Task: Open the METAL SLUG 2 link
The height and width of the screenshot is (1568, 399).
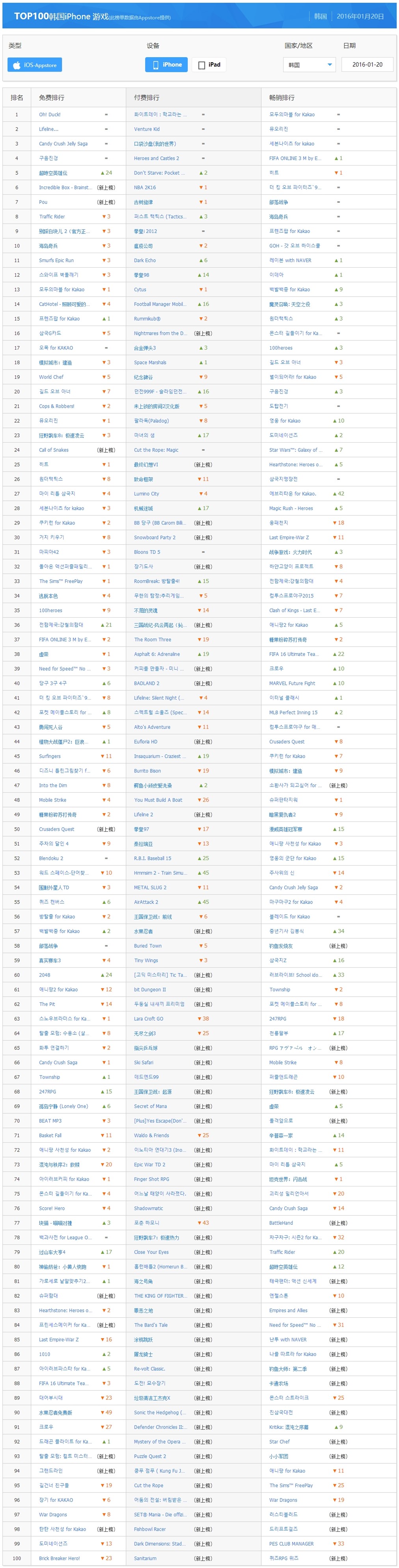Action: (151, 888)
